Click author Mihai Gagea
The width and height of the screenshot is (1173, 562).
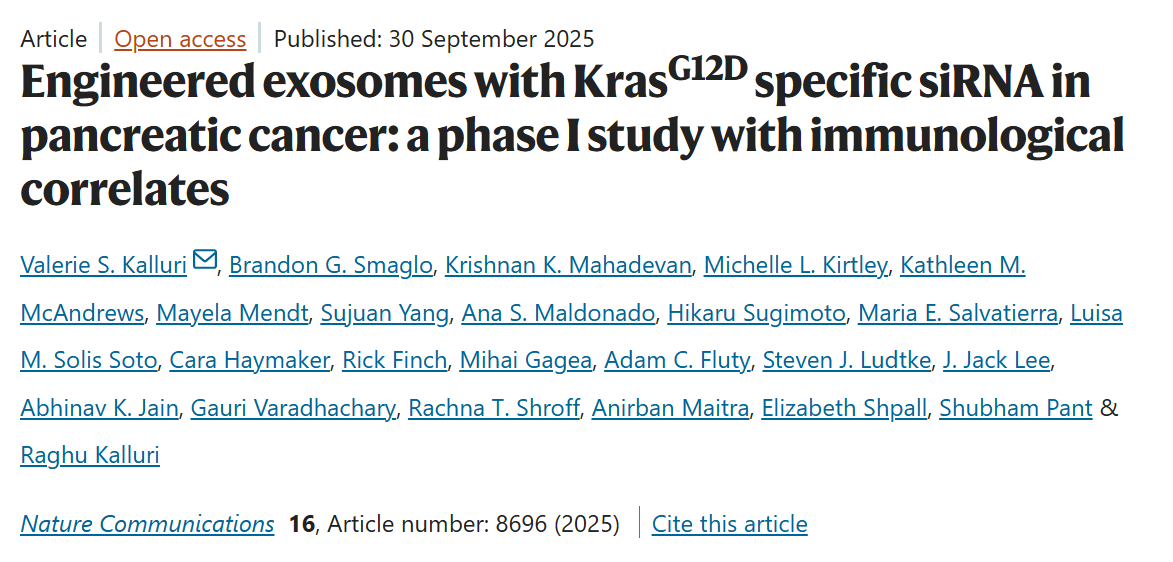[x=525, y=360]
